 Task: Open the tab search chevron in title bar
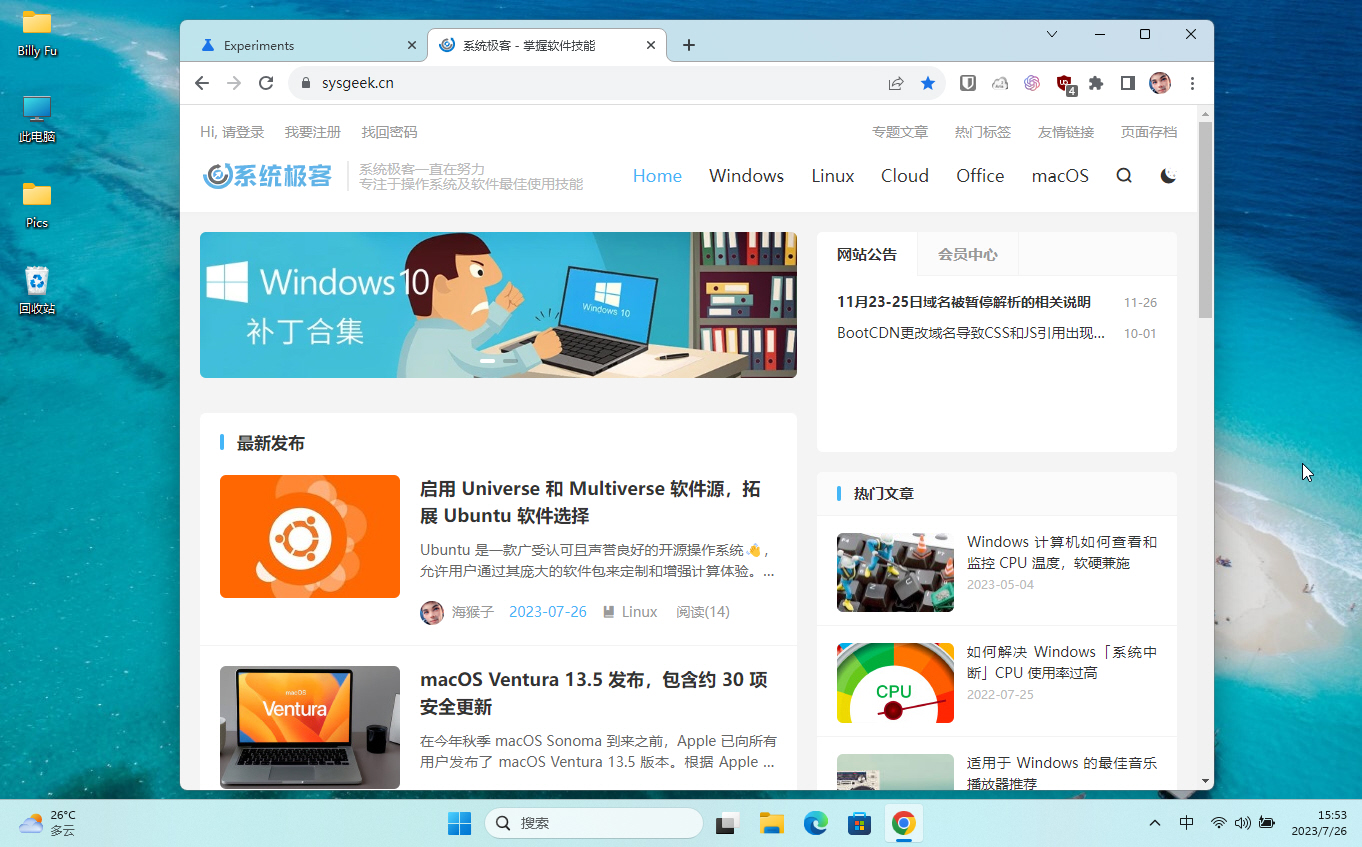(x=1052, y=34)
